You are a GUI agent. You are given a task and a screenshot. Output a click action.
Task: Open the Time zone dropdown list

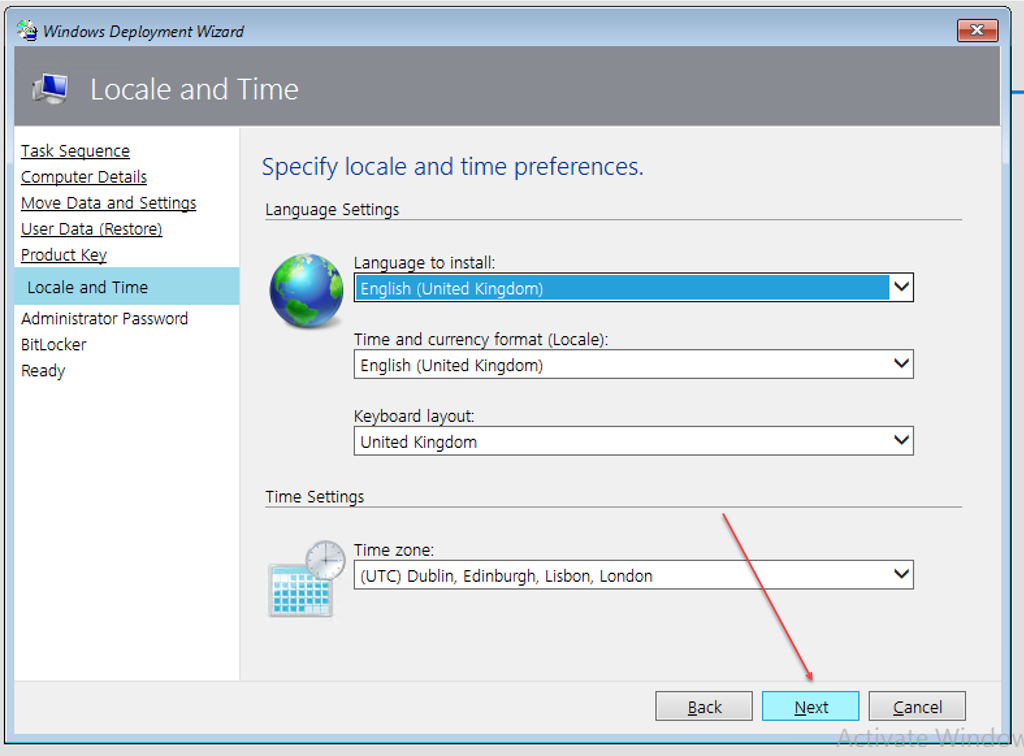tap(901, 575)
